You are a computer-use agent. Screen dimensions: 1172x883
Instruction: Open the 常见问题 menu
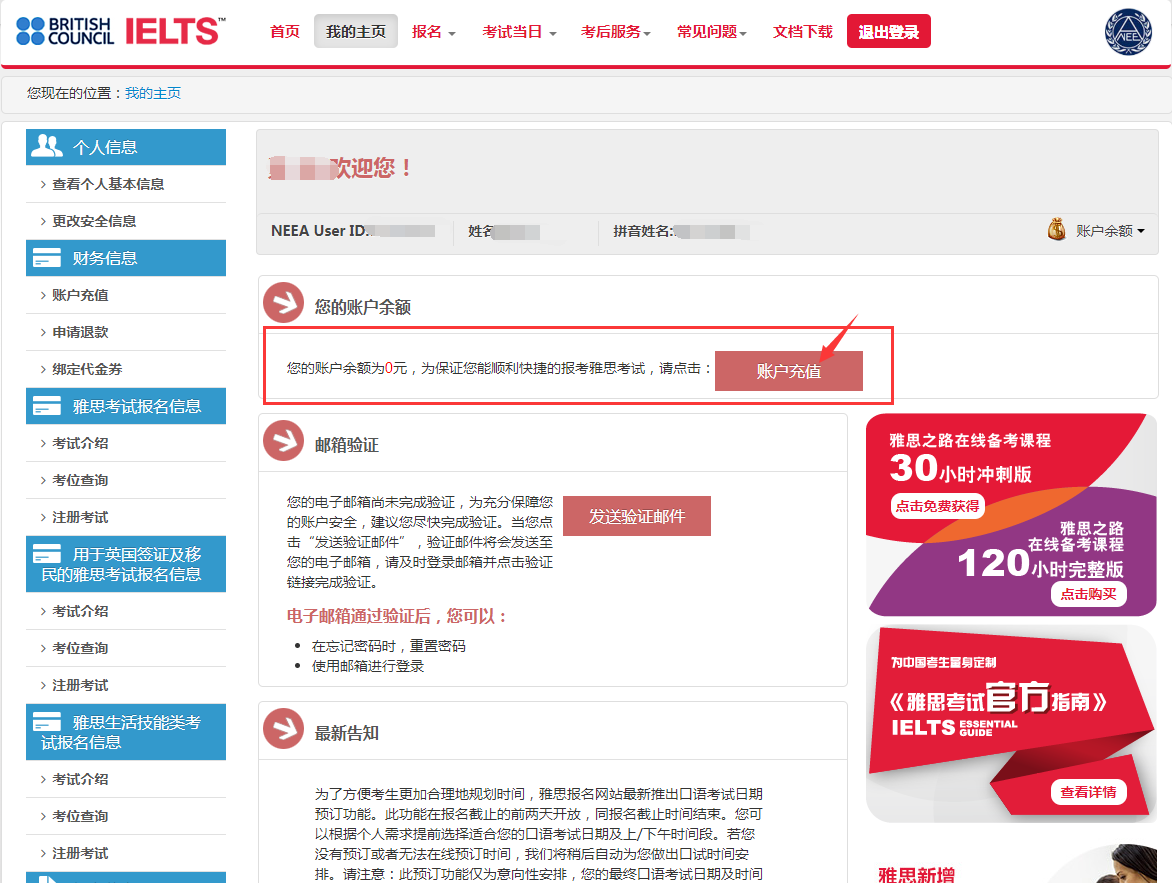tap(710, 31)
